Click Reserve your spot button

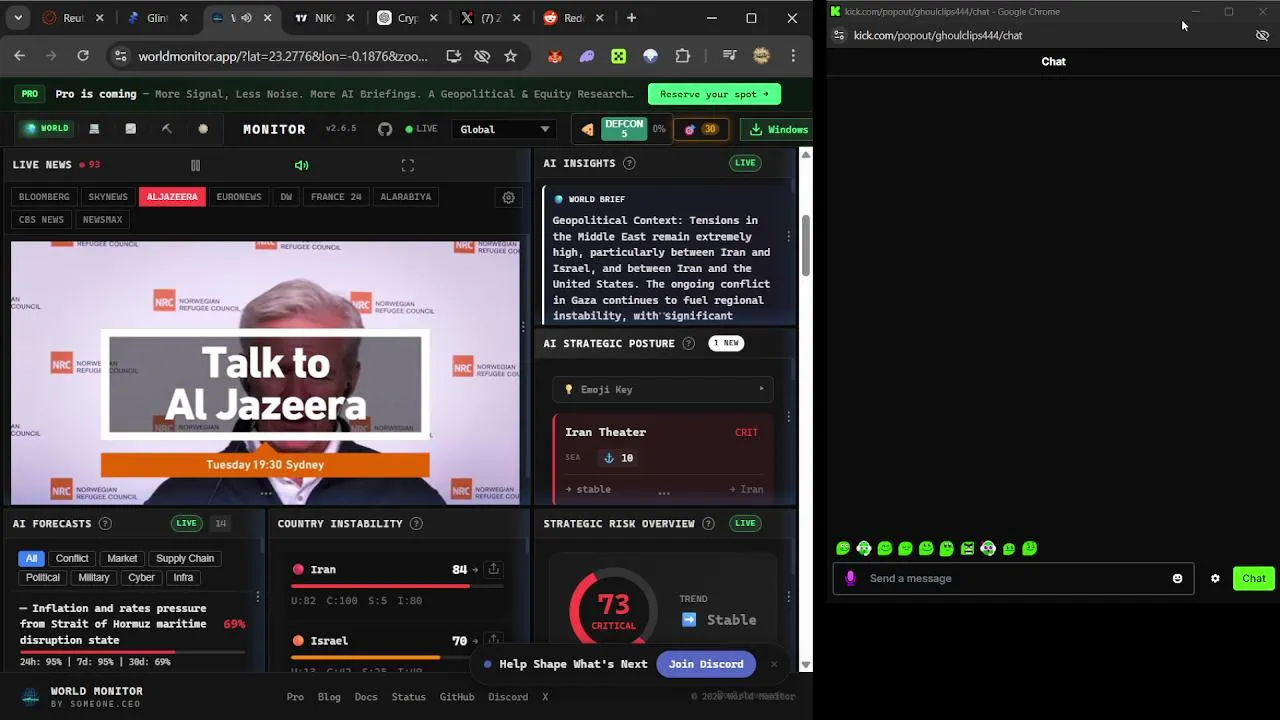click(x=714, y=94)
